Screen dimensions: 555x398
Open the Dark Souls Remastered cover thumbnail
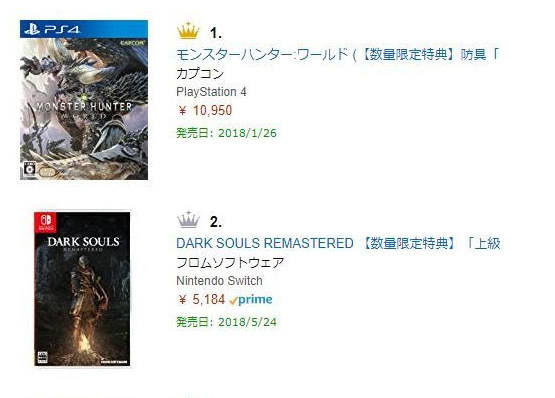(82, 289)
